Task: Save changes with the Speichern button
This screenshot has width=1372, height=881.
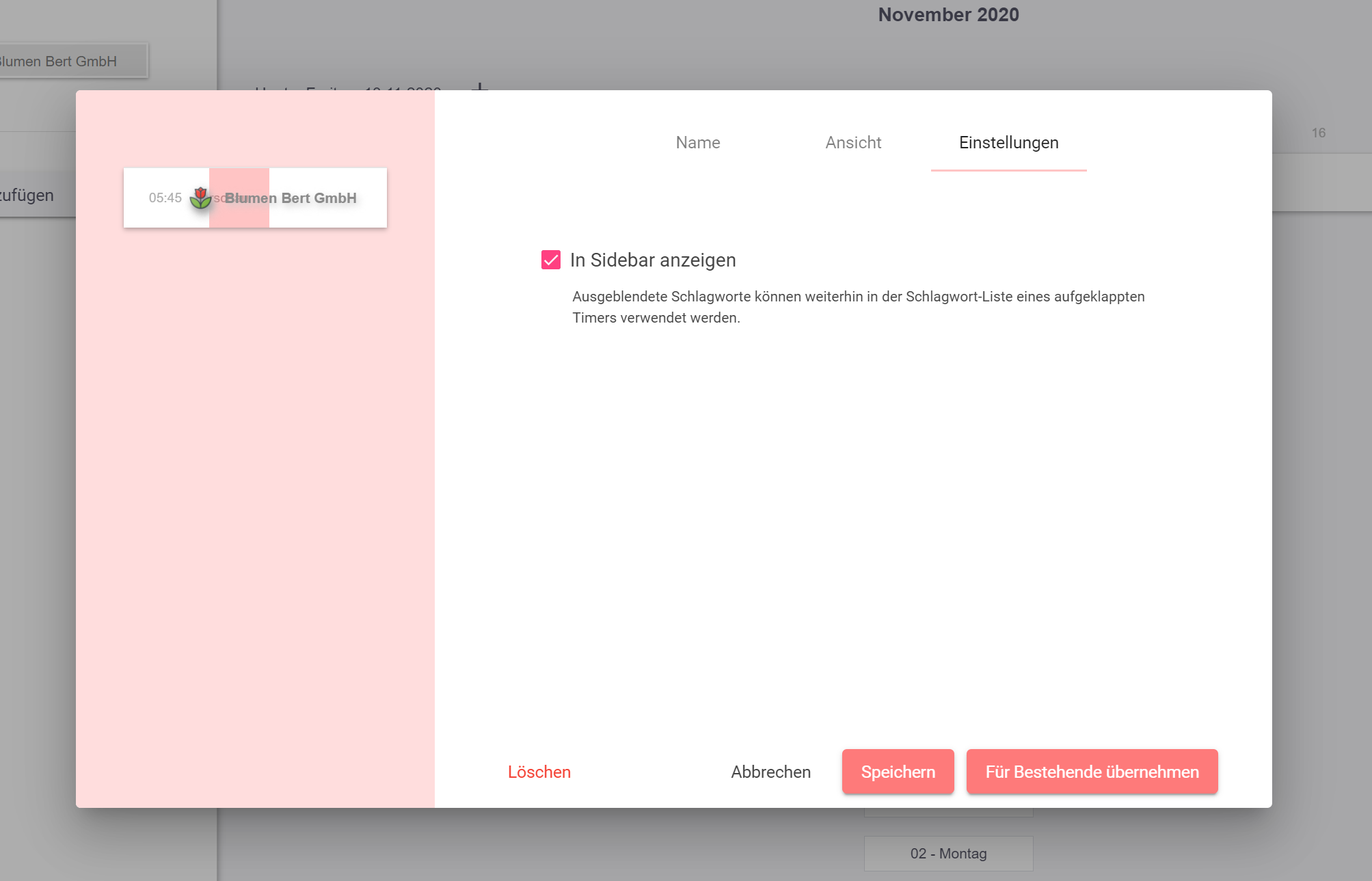Action: (898, 772)
